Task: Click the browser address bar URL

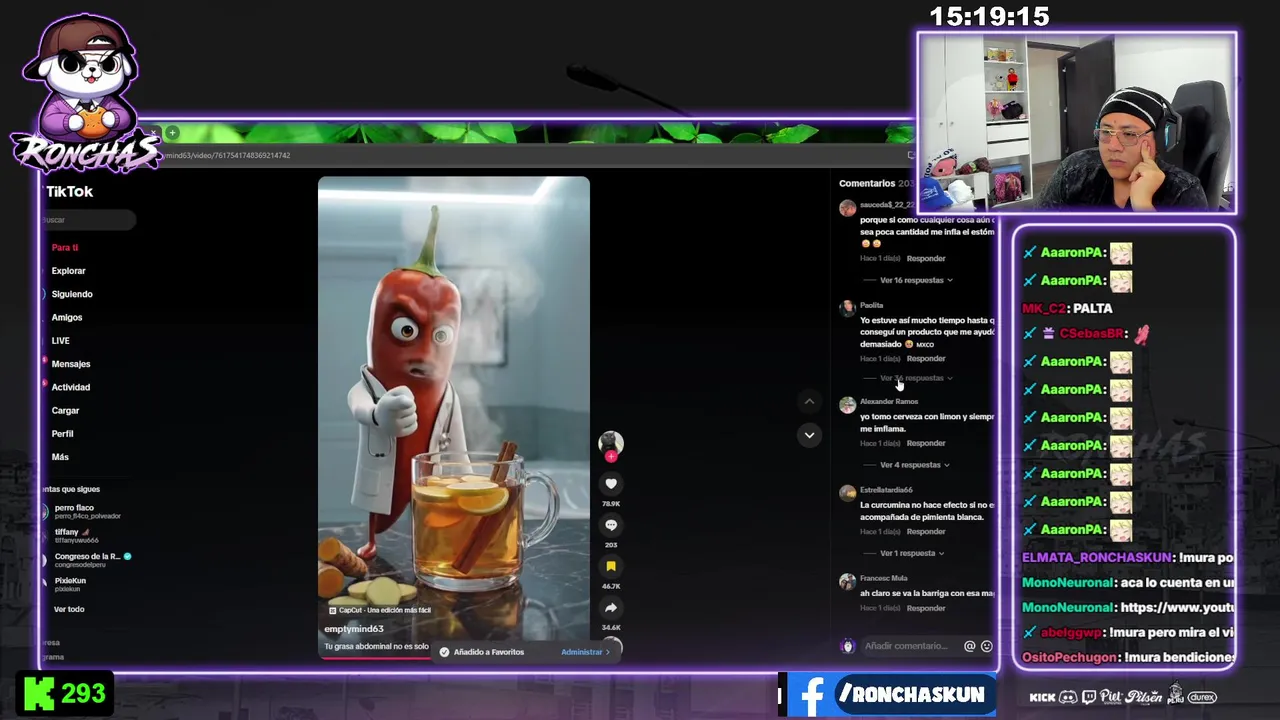Action: click(x=227, y=155)
